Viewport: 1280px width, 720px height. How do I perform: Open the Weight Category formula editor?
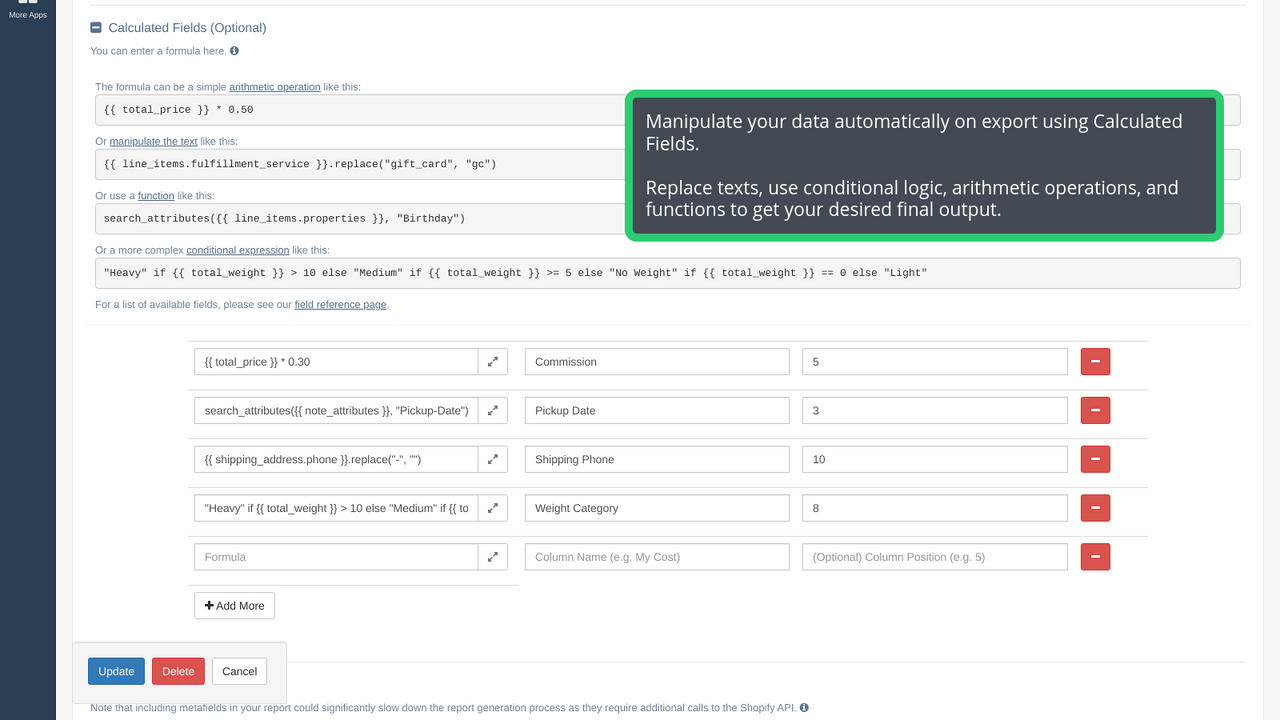[x=492, y=508]
